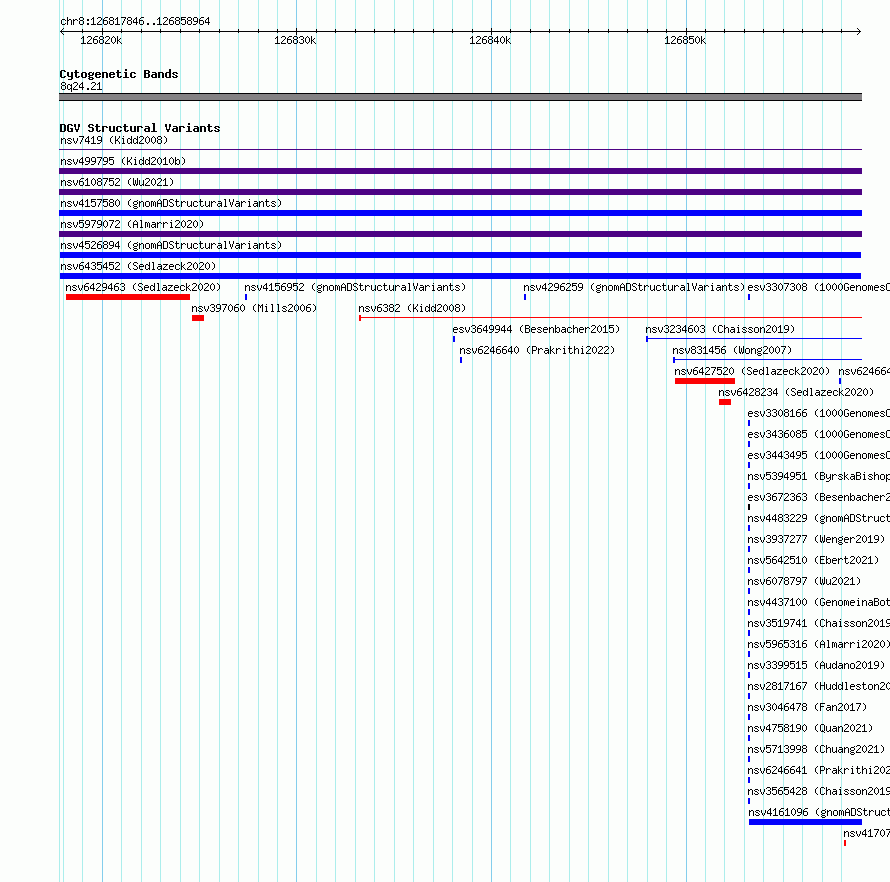The width and height of the screenshot is (890, 882).
Task: Select chr8:126817846..126858964 coordinates text
Action: click(135, 21)
